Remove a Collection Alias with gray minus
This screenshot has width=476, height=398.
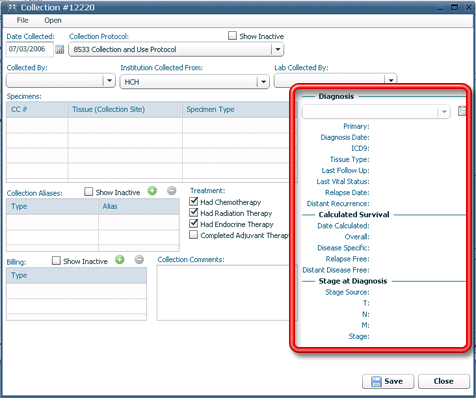(x=172, y=191)
